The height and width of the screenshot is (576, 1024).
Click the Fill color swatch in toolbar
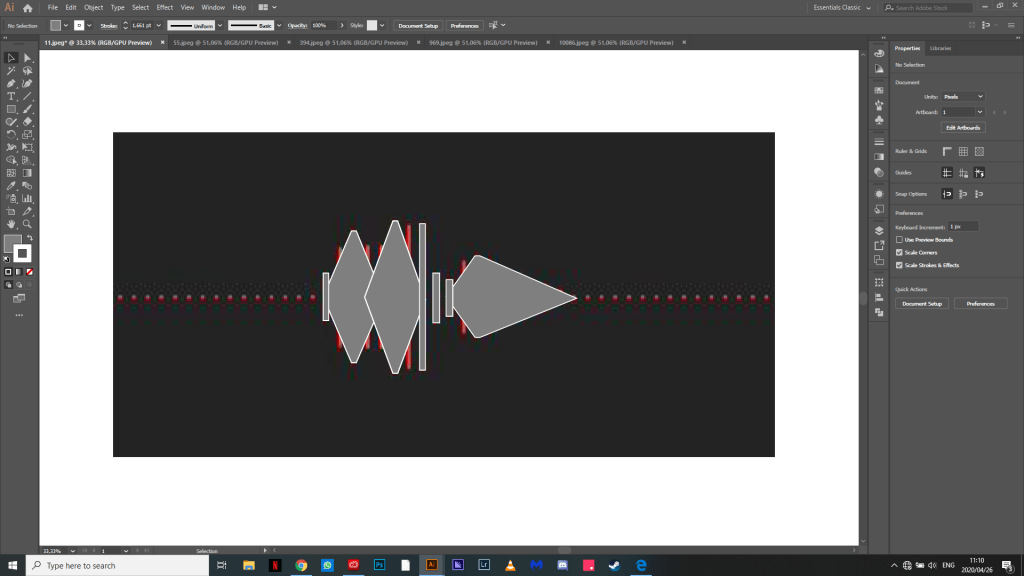[x=13, y=244]
